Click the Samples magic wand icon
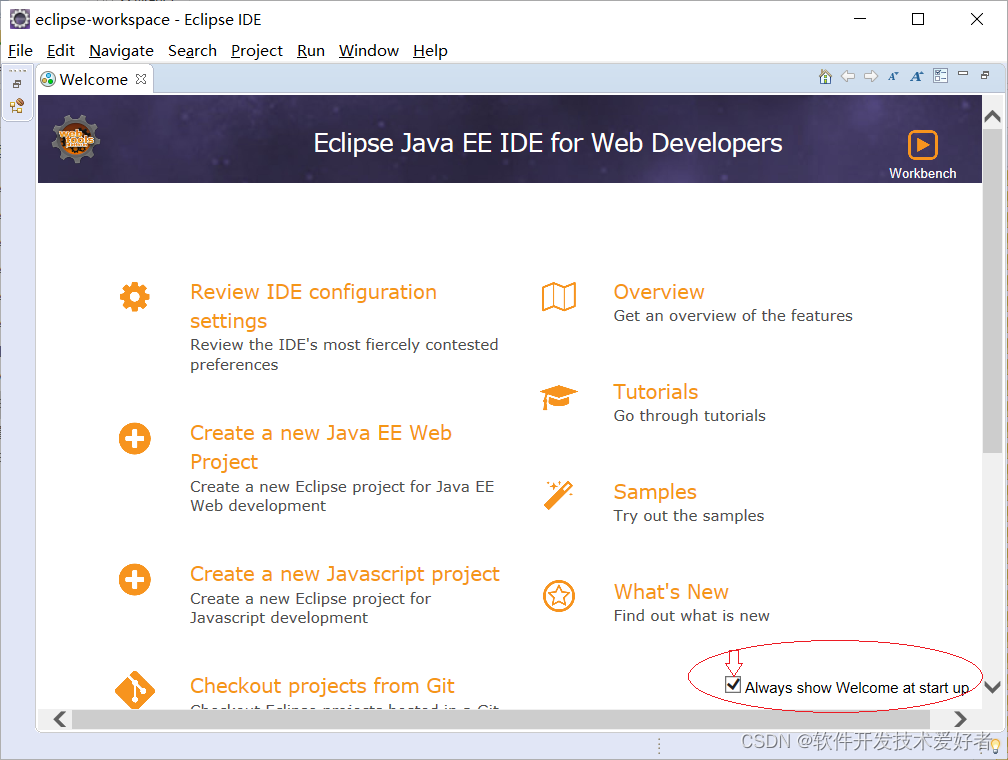This screenshot has width=1008, height=760. coord(558,495)
